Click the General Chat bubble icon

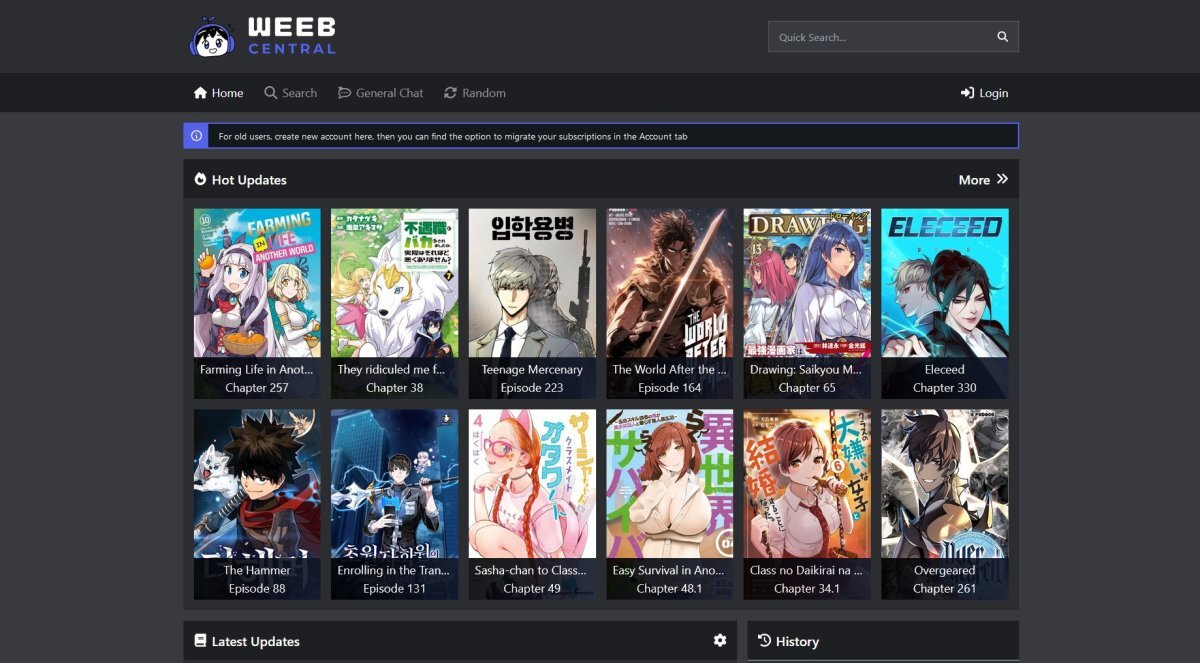pyautogui.click(x=345, y=93)
